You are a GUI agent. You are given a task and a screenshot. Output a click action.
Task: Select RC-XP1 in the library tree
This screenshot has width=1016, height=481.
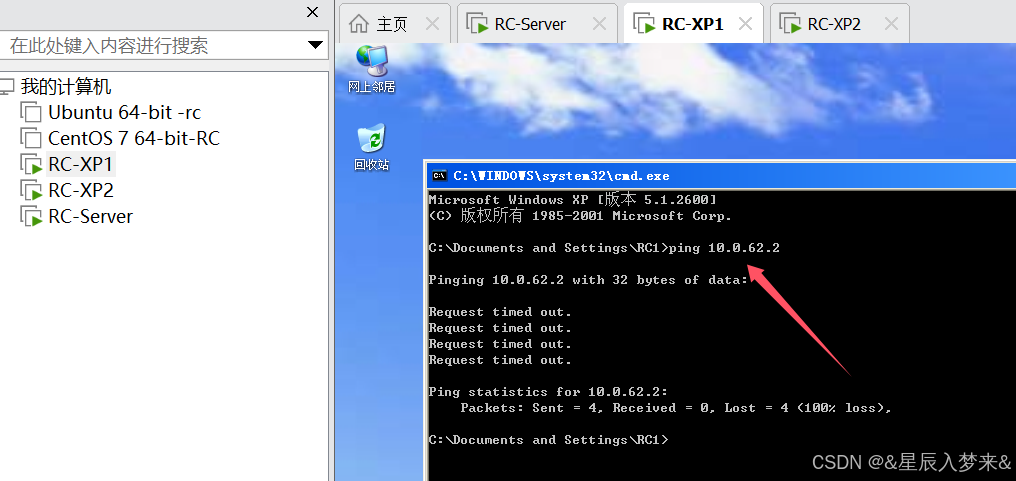click(x=81, y=164)
